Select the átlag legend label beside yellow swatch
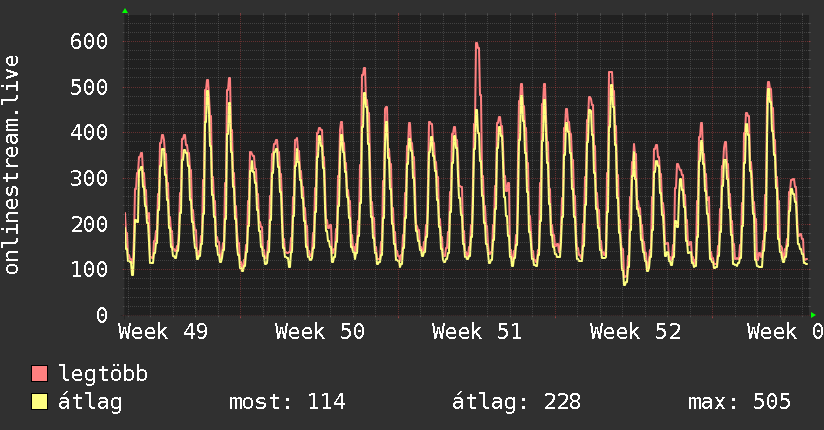Viewport: 824px width, 430px height. [x=91, y=402]
